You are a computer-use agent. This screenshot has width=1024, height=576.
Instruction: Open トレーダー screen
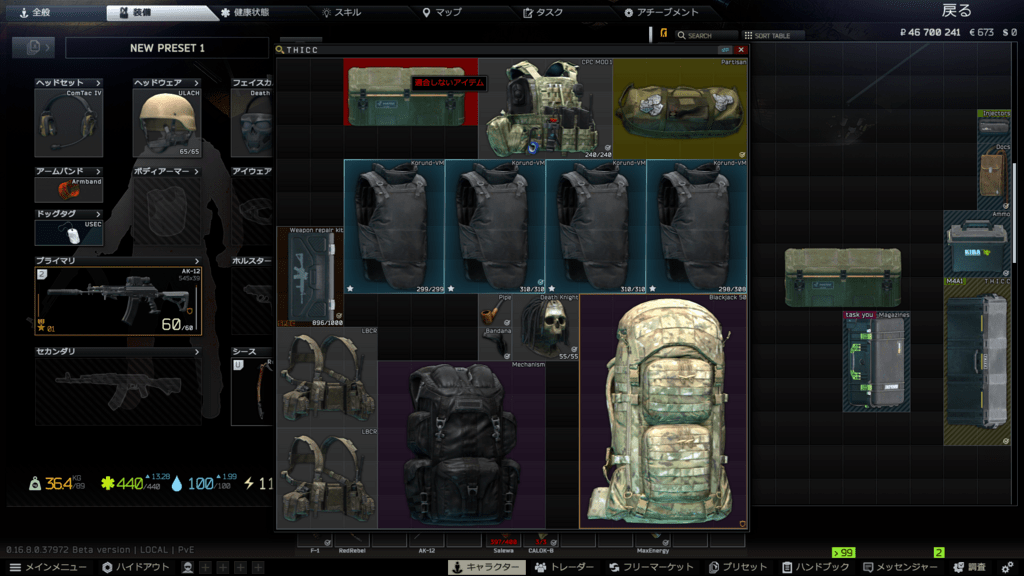coord(564,567)
